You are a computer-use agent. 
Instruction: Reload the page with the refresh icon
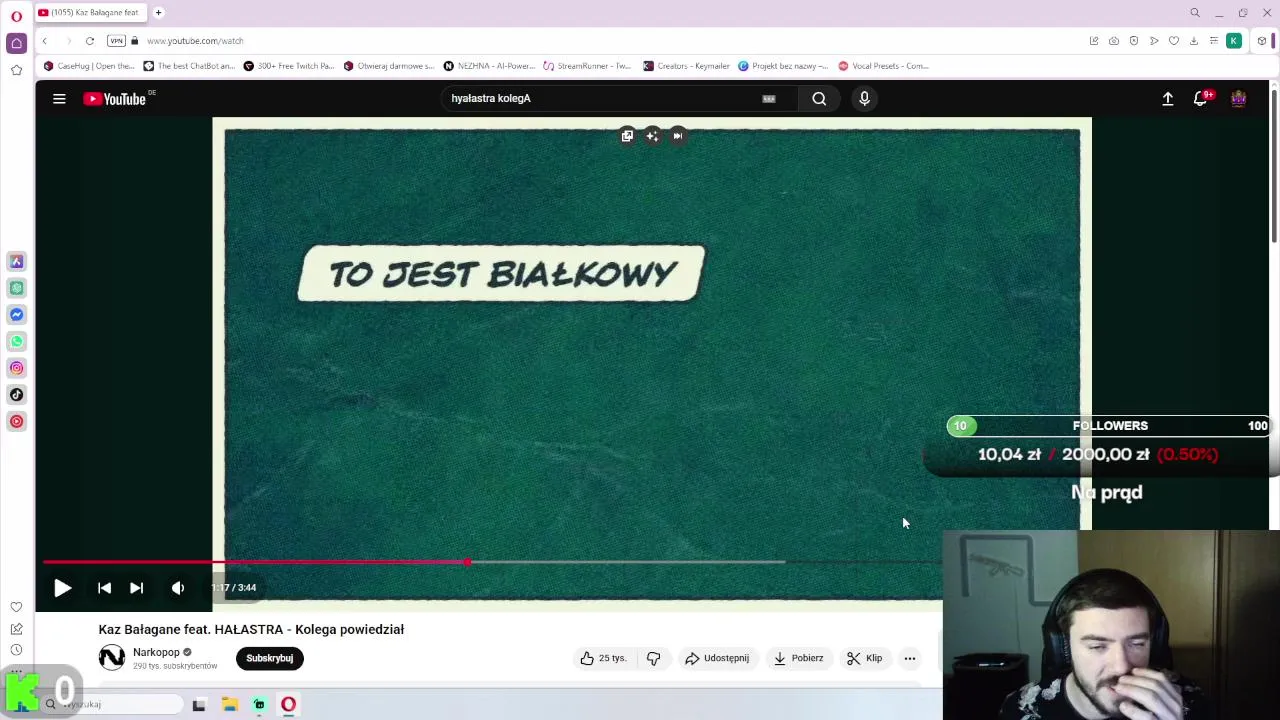90,41
